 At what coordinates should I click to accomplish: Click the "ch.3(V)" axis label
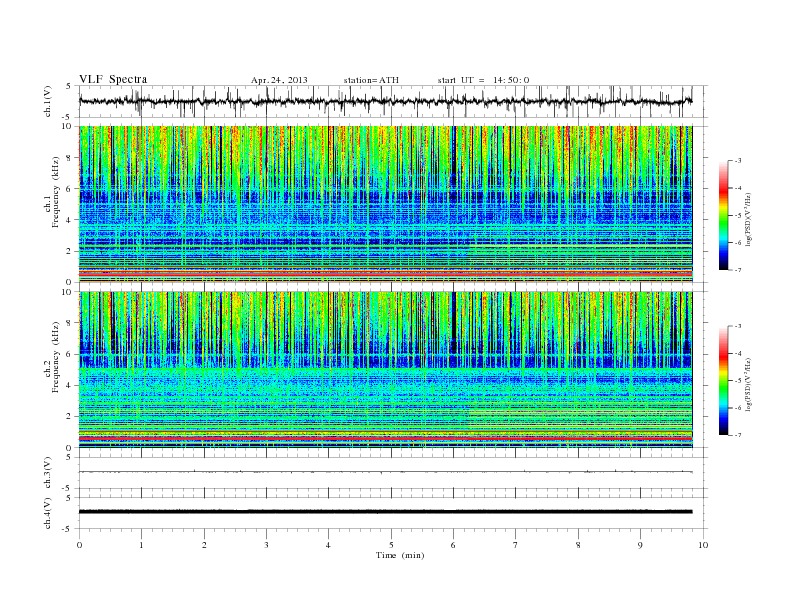click(x=47, y=473)
